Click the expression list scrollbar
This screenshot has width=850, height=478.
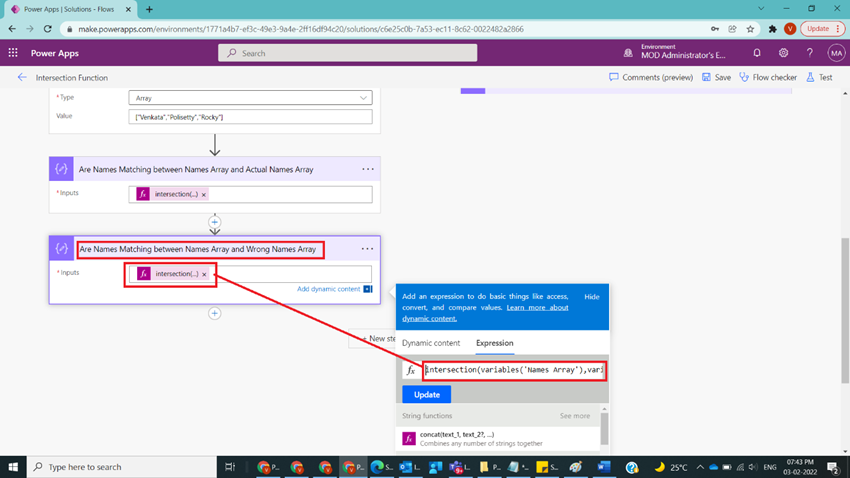pyautogui.click(x=604, y=427)
